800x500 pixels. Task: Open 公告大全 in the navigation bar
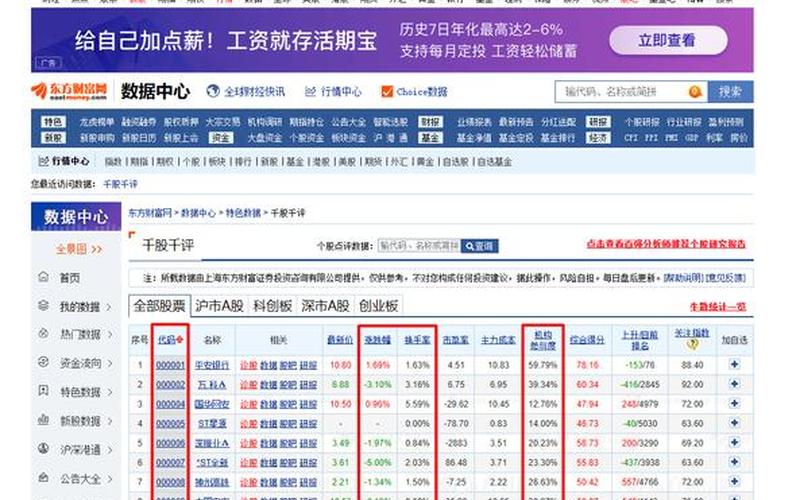pyautogui.click(x=348, y=122)
